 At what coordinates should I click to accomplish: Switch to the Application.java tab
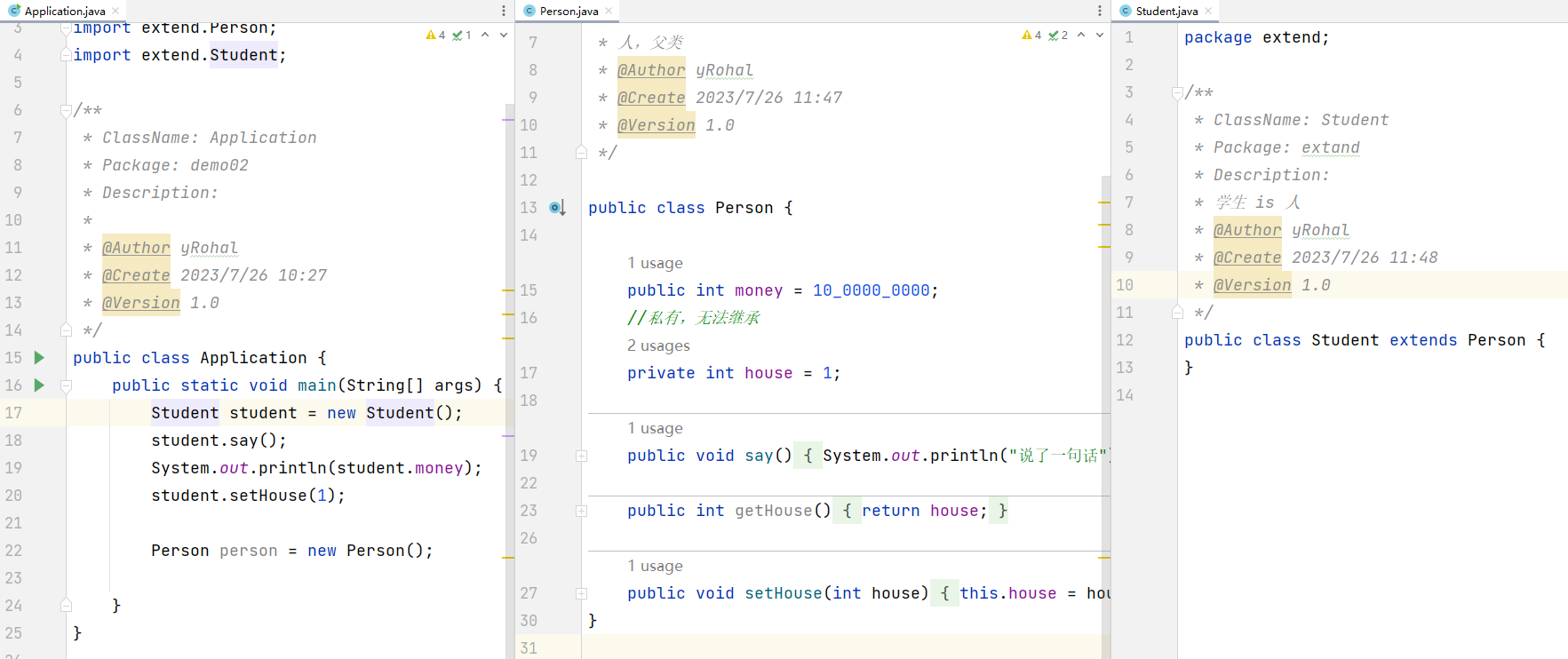(64, 11)
